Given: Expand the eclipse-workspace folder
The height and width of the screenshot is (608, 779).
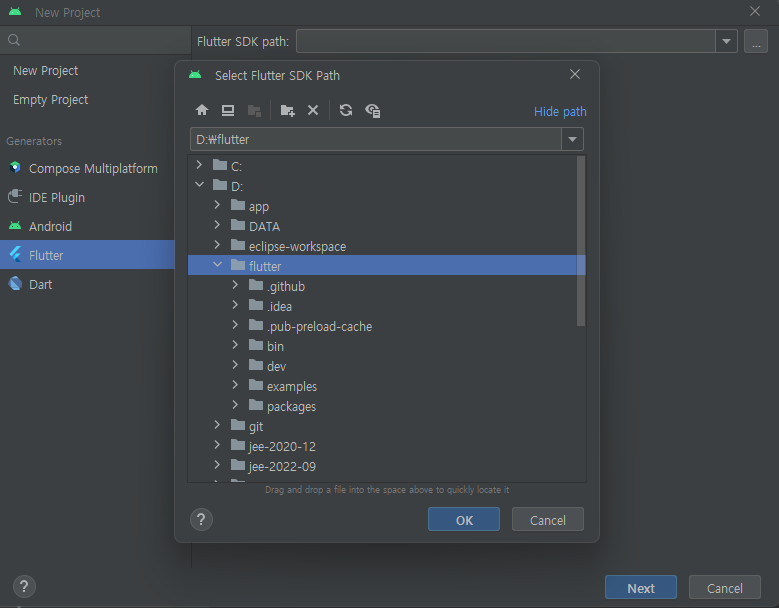Looking at the screenshot, I should tap(217, 244).
